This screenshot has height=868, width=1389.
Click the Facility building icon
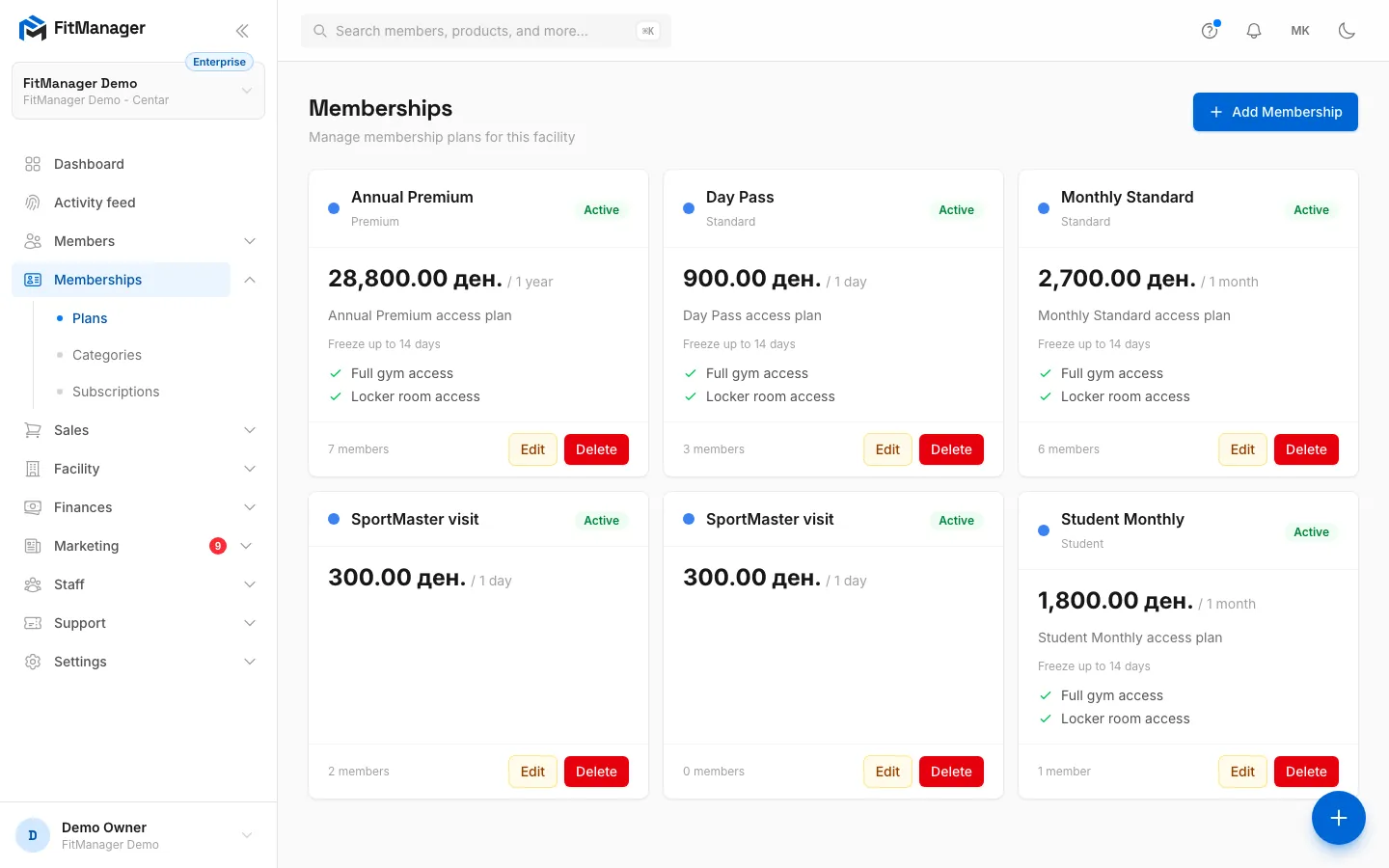(x=33, y=469)
